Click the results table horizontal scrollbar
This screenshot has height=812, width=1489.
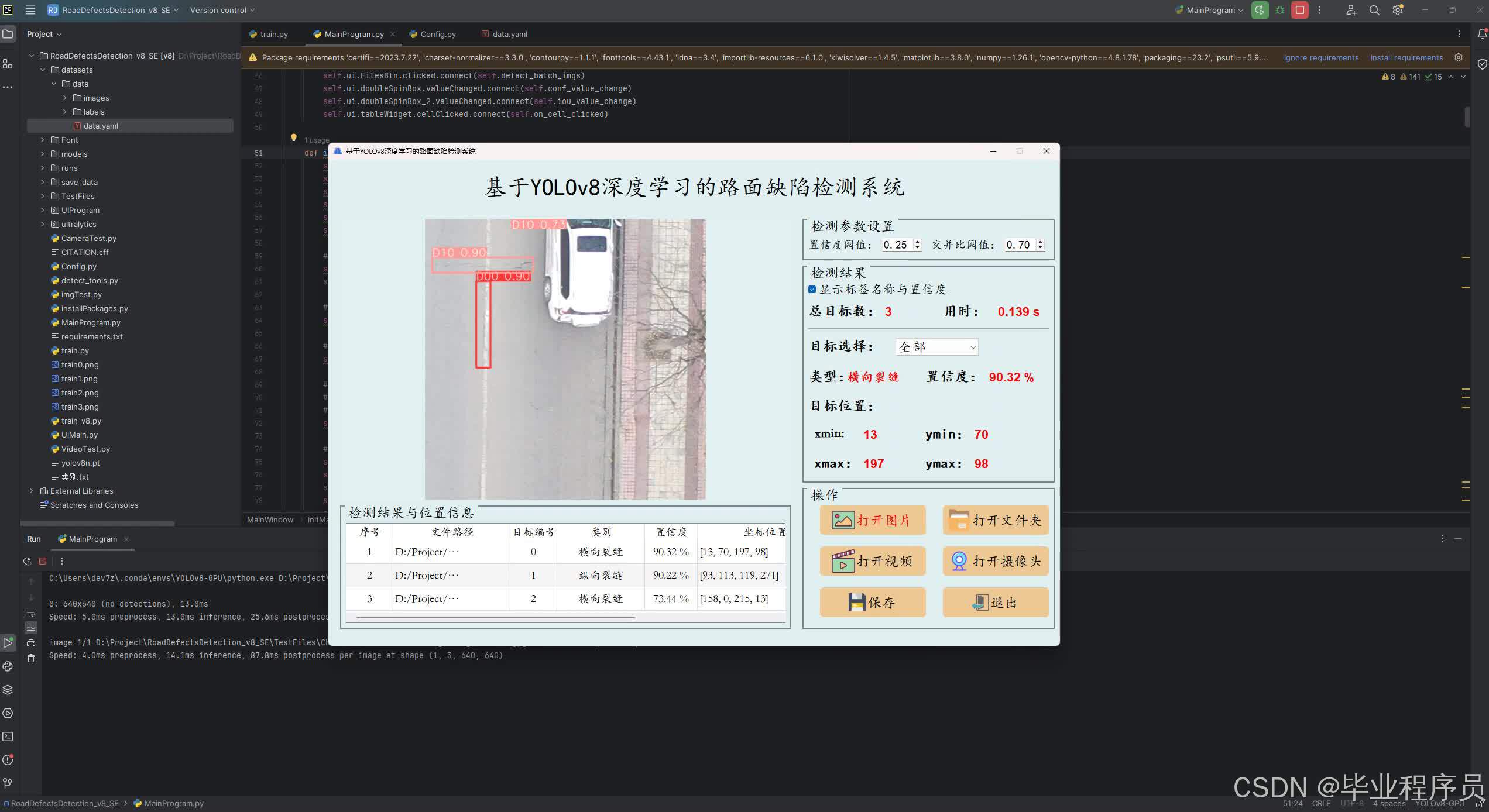click(495, 617)
